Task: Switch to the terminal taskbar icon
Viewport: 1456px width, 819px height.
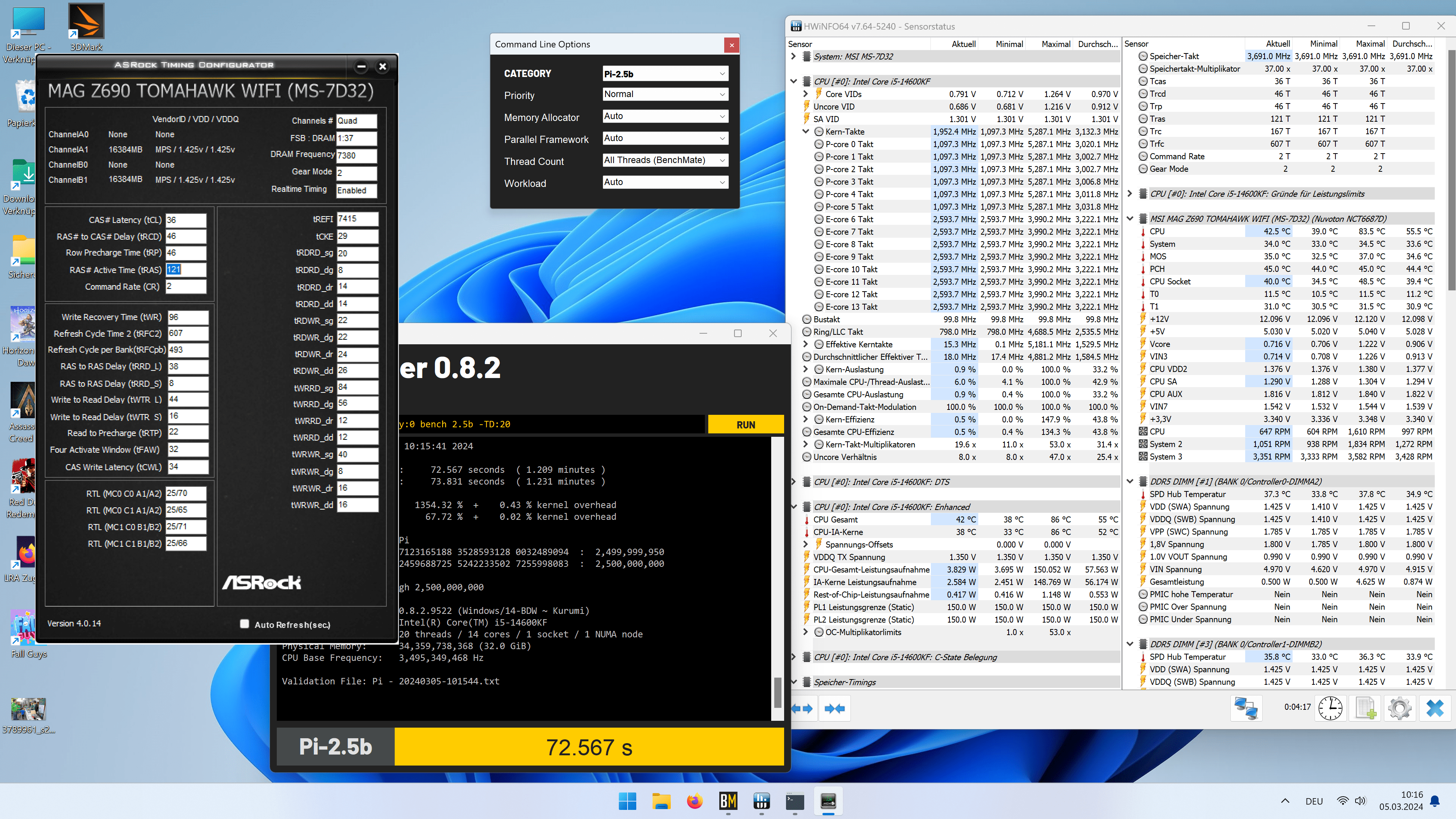Action: click(x=795, y=801)
